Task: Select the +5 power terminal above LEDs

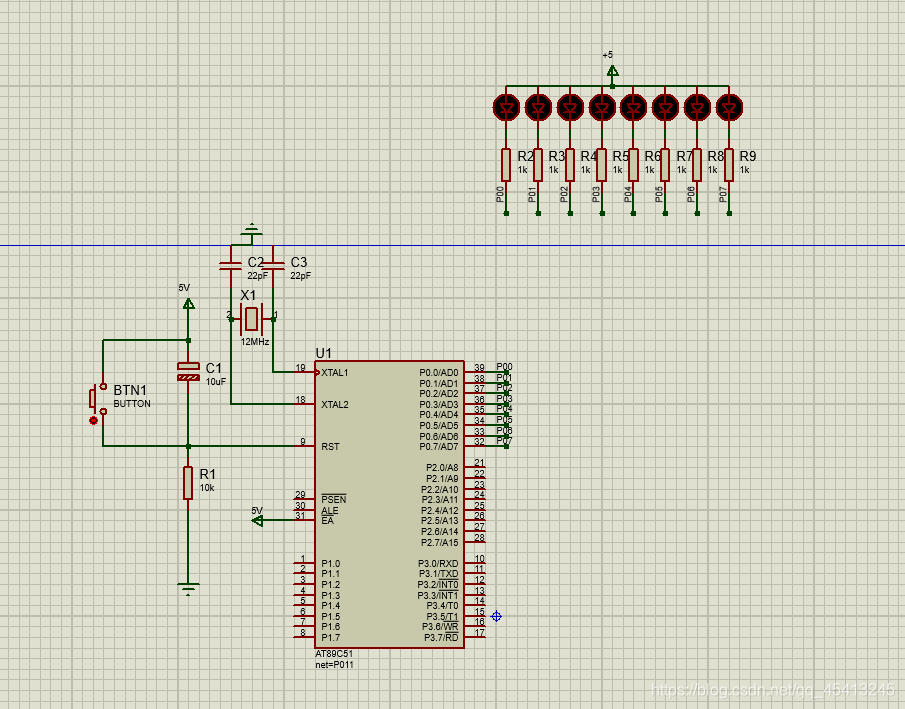Action: pos(612,71)
